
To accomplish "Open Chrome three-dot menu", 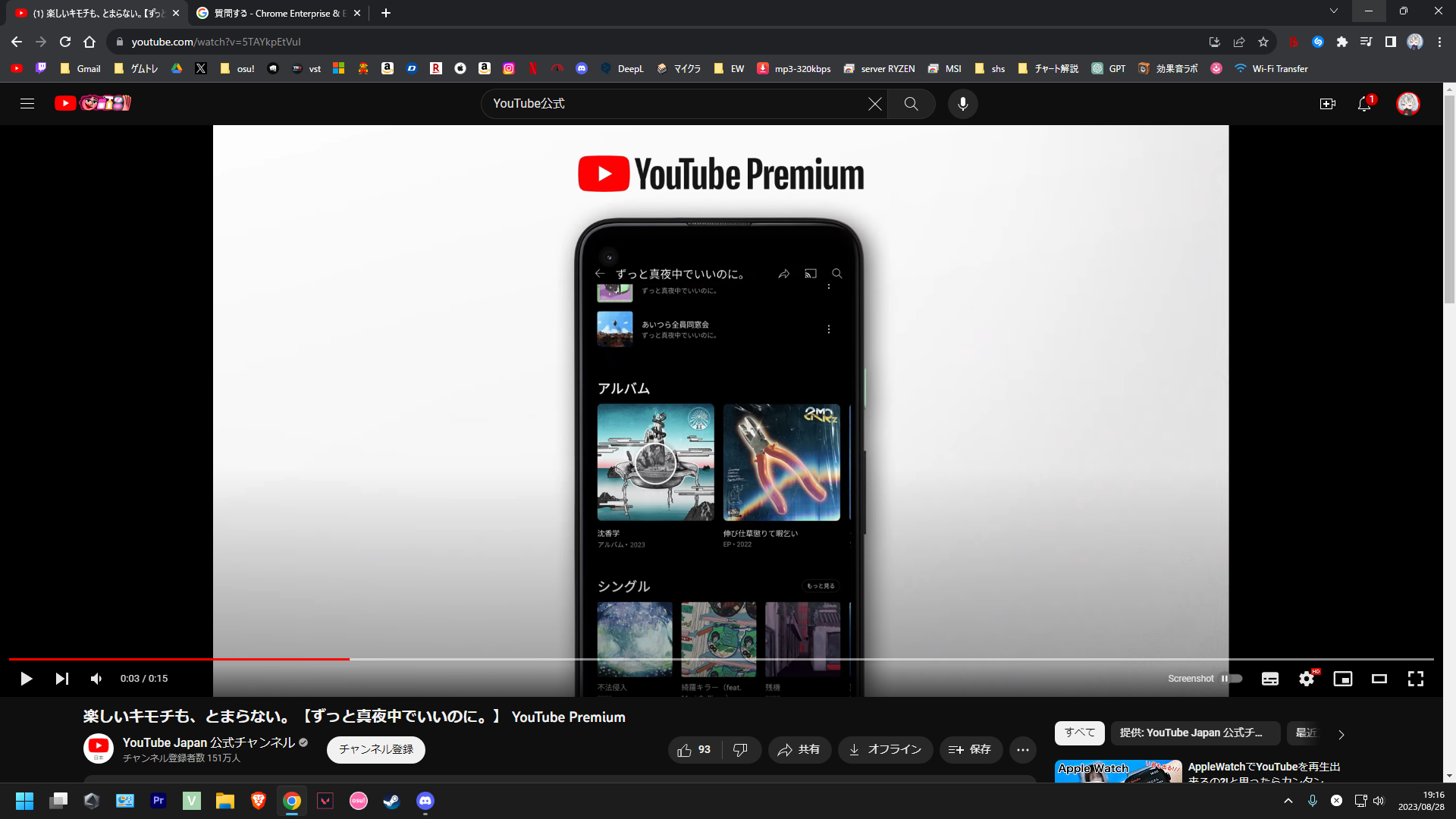I will pyautogui.click(x=1439, y=42).
